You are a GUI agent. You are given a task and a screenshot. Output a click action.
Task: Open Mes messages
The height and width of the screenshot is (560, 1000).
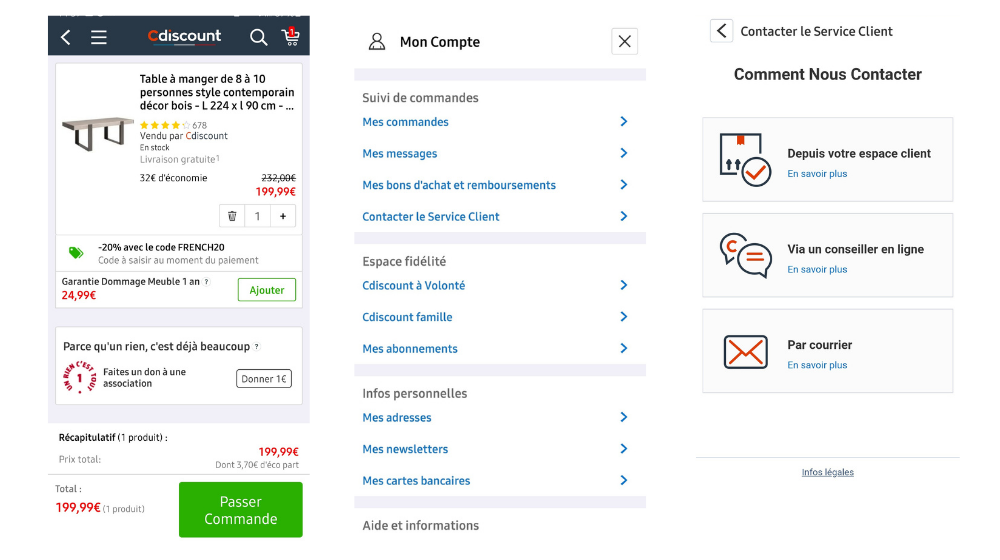400,154
